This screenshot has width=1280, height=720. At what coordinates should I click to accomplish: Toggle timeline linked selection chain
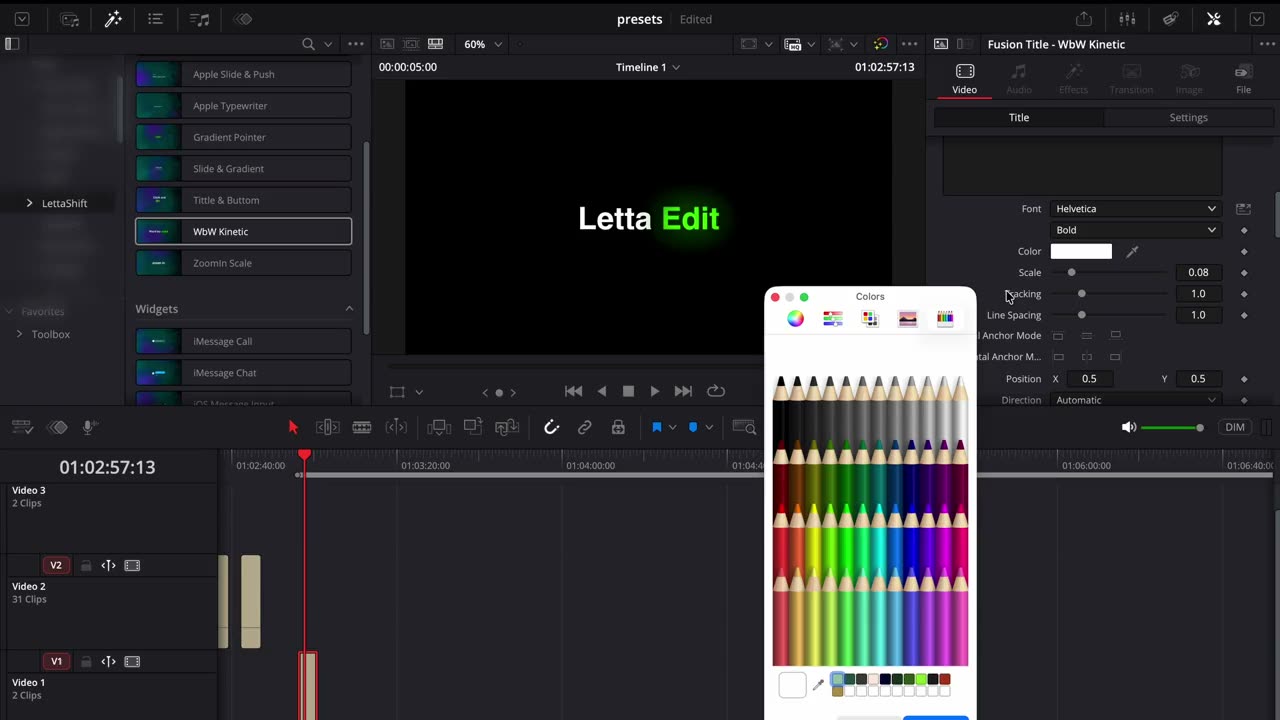585,427
